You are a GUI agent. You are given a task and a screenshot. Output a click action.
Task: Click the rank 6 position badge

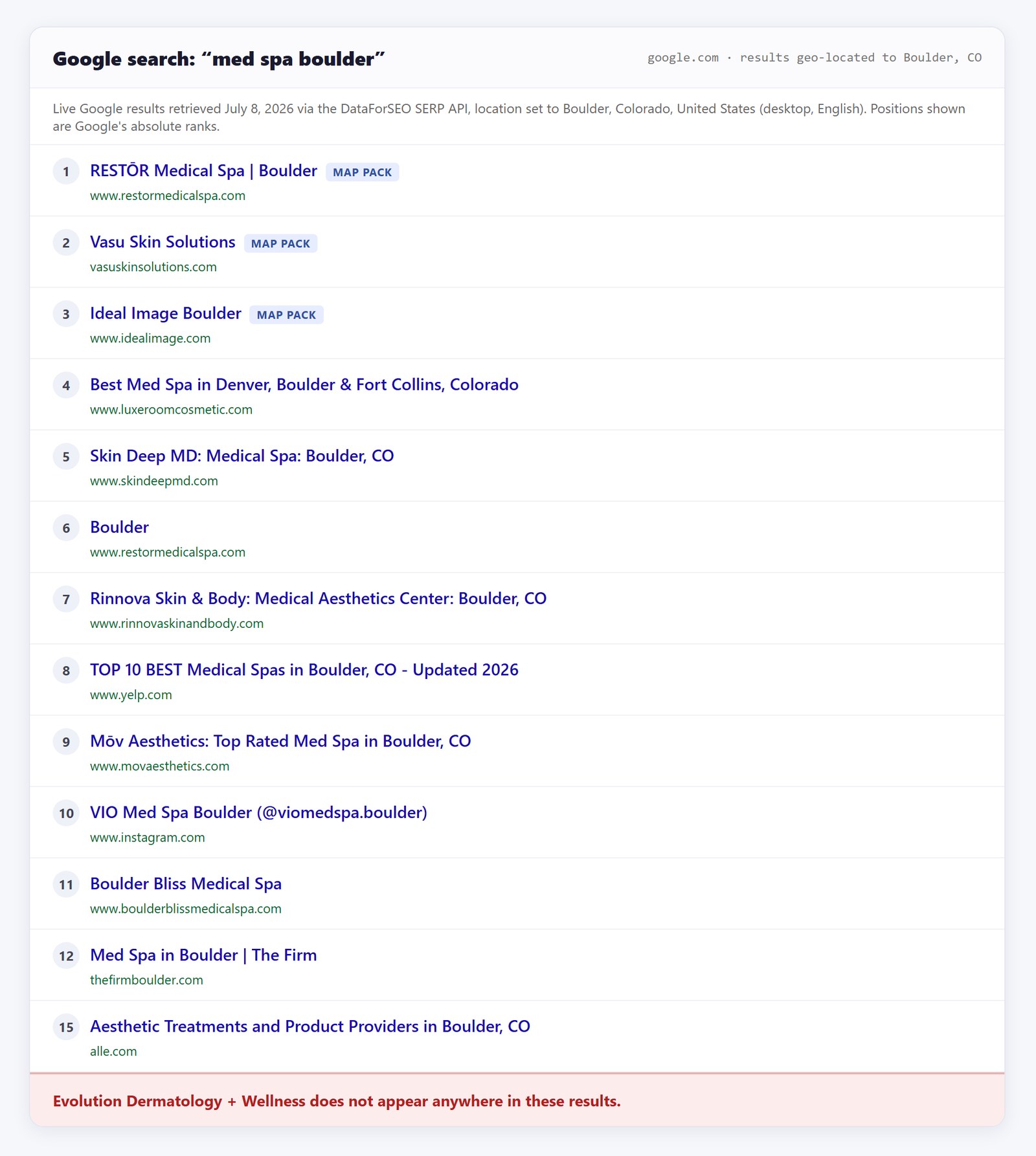coord(66,528)
